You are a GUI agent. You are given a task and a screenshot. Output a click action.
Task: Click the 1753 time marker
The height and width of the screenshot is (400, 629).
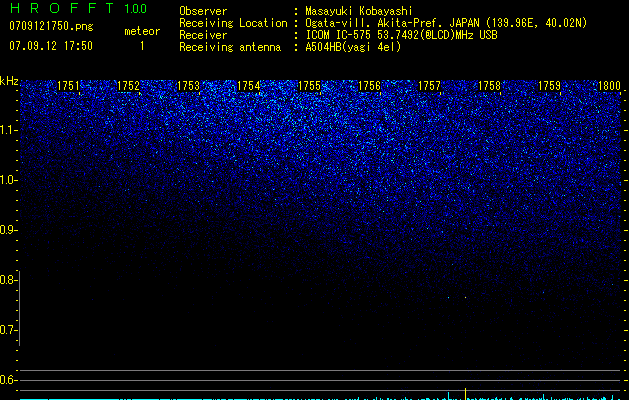189,86
